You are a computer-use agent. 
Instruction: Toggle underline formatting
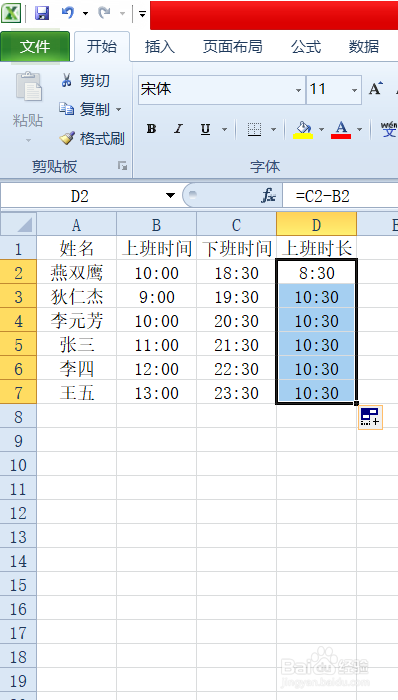pyautogui.click(x=205, y=129)
